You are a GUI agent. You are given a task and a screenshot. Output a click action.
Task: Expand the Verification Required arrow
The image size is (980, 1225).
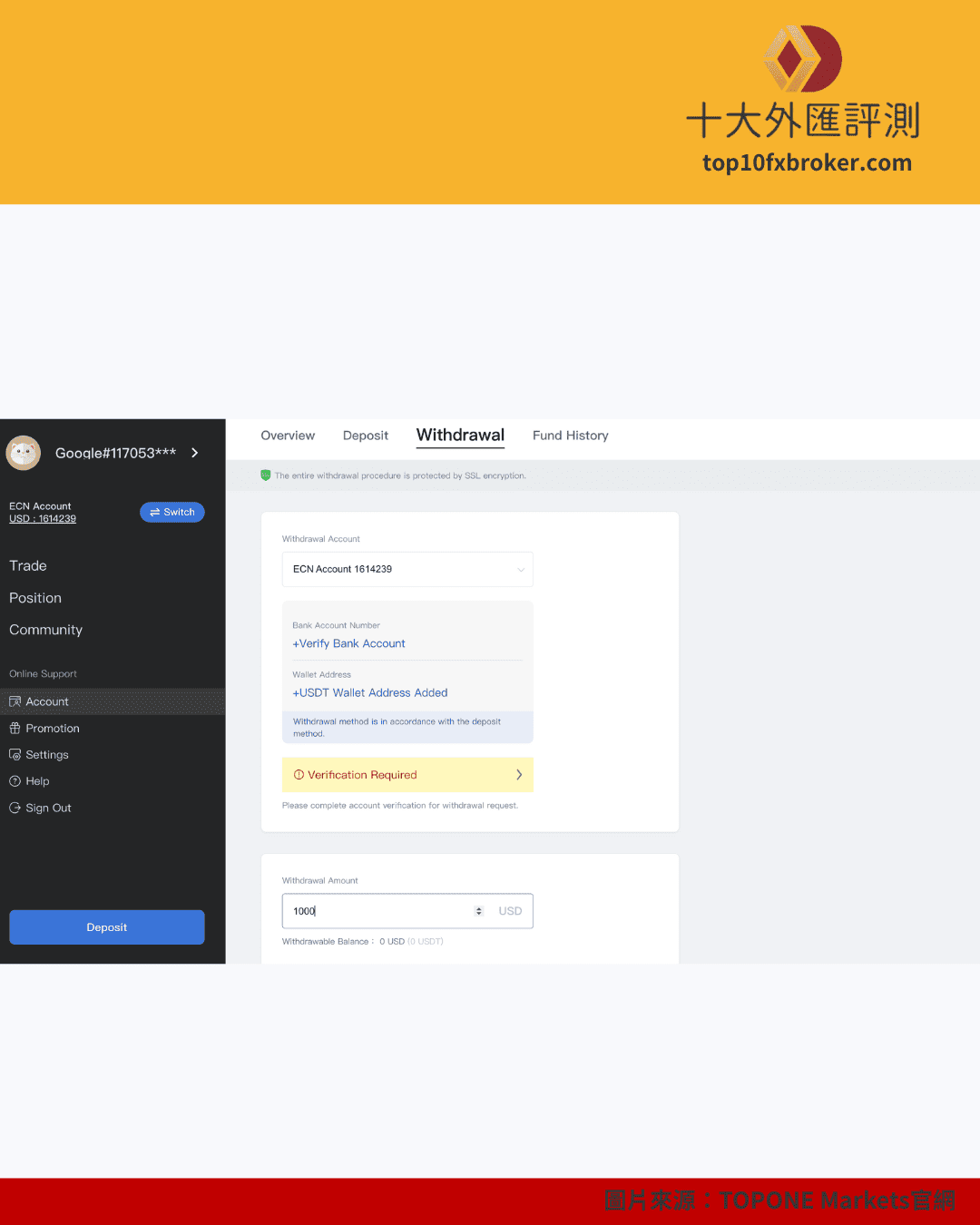(519, 775)
